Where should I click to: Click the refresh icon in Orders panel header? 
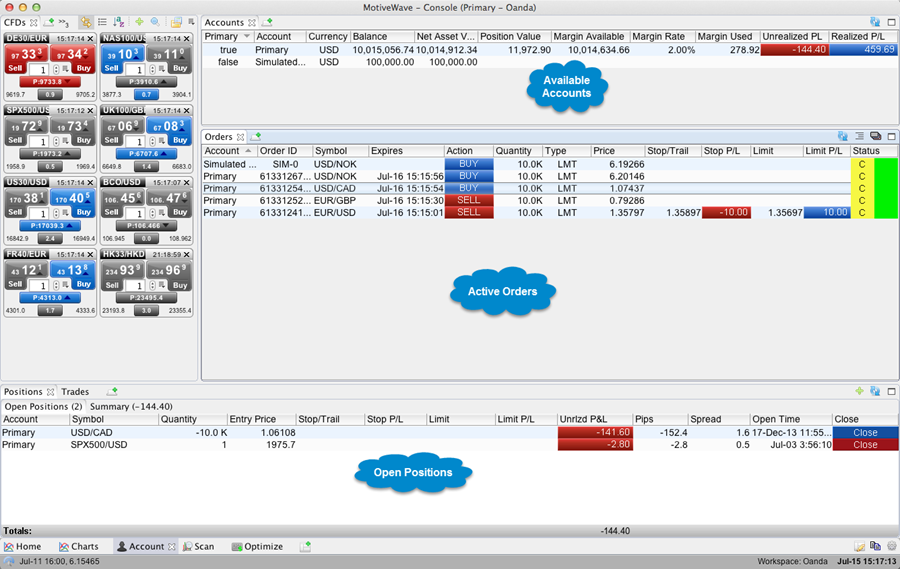coord(843,136)
